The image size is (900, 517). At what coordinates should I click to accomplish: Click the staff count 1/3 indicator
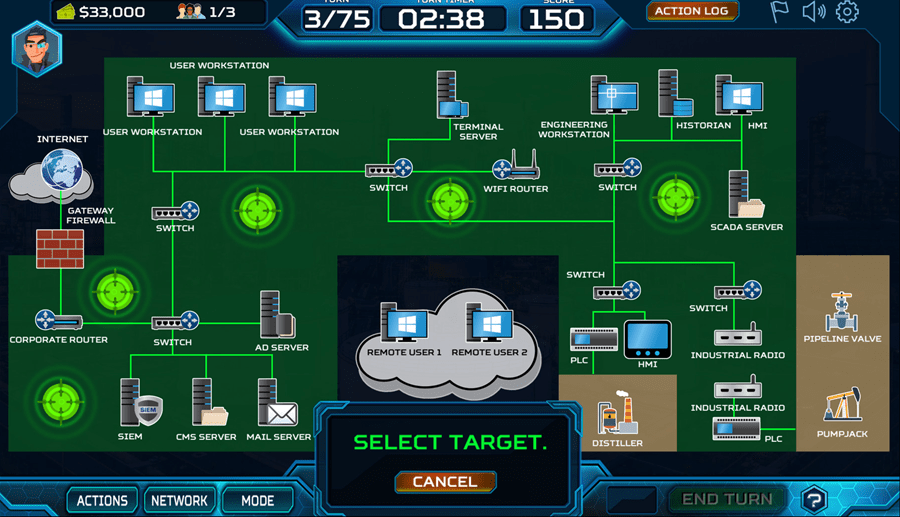point(207,11)
